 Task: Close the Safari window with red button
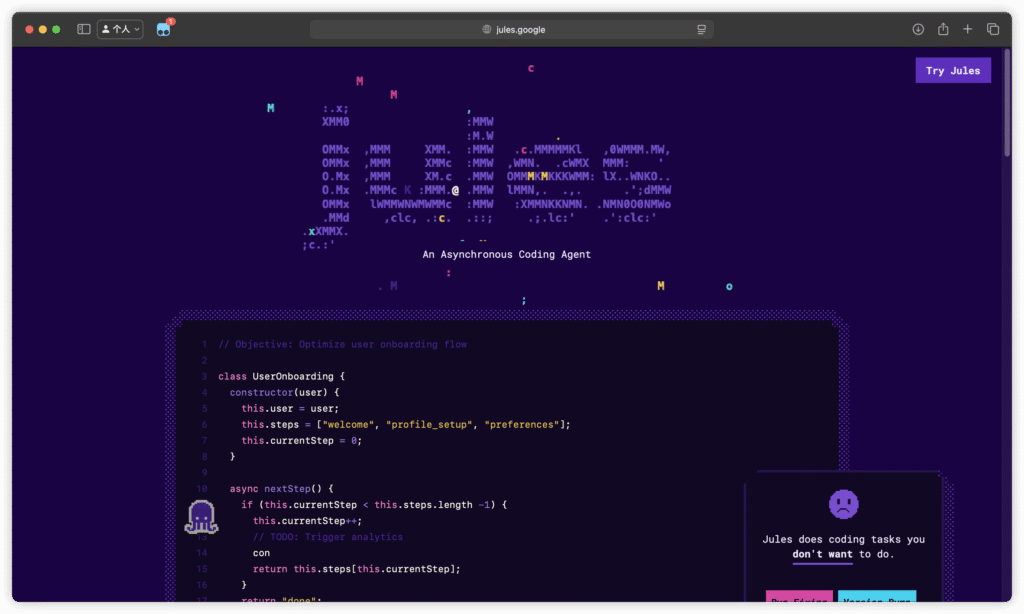[29, 29]
